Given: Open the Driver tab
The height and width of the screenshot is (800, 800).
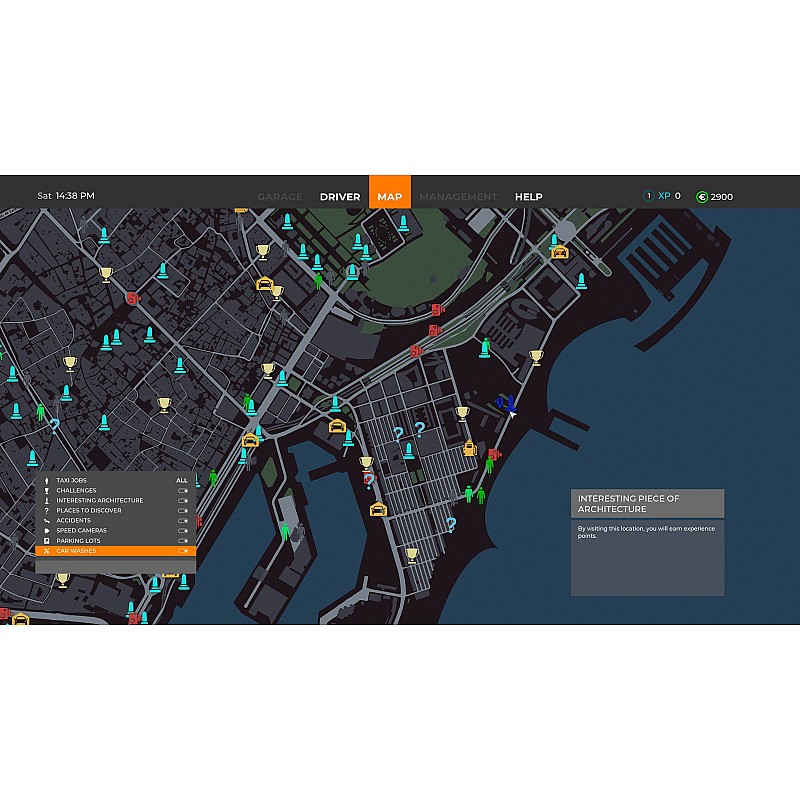Looking at the screenshot, I should tap(340, 197).
